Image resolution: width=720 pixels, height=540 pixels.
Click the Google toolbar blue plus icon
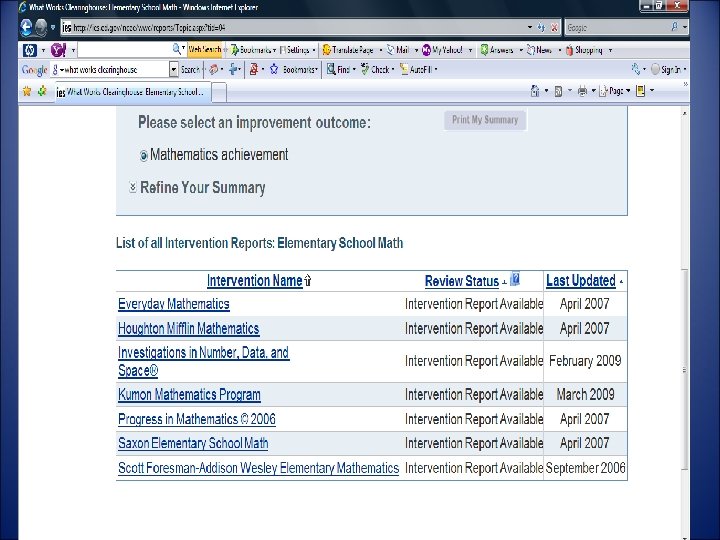click(234, 69)
